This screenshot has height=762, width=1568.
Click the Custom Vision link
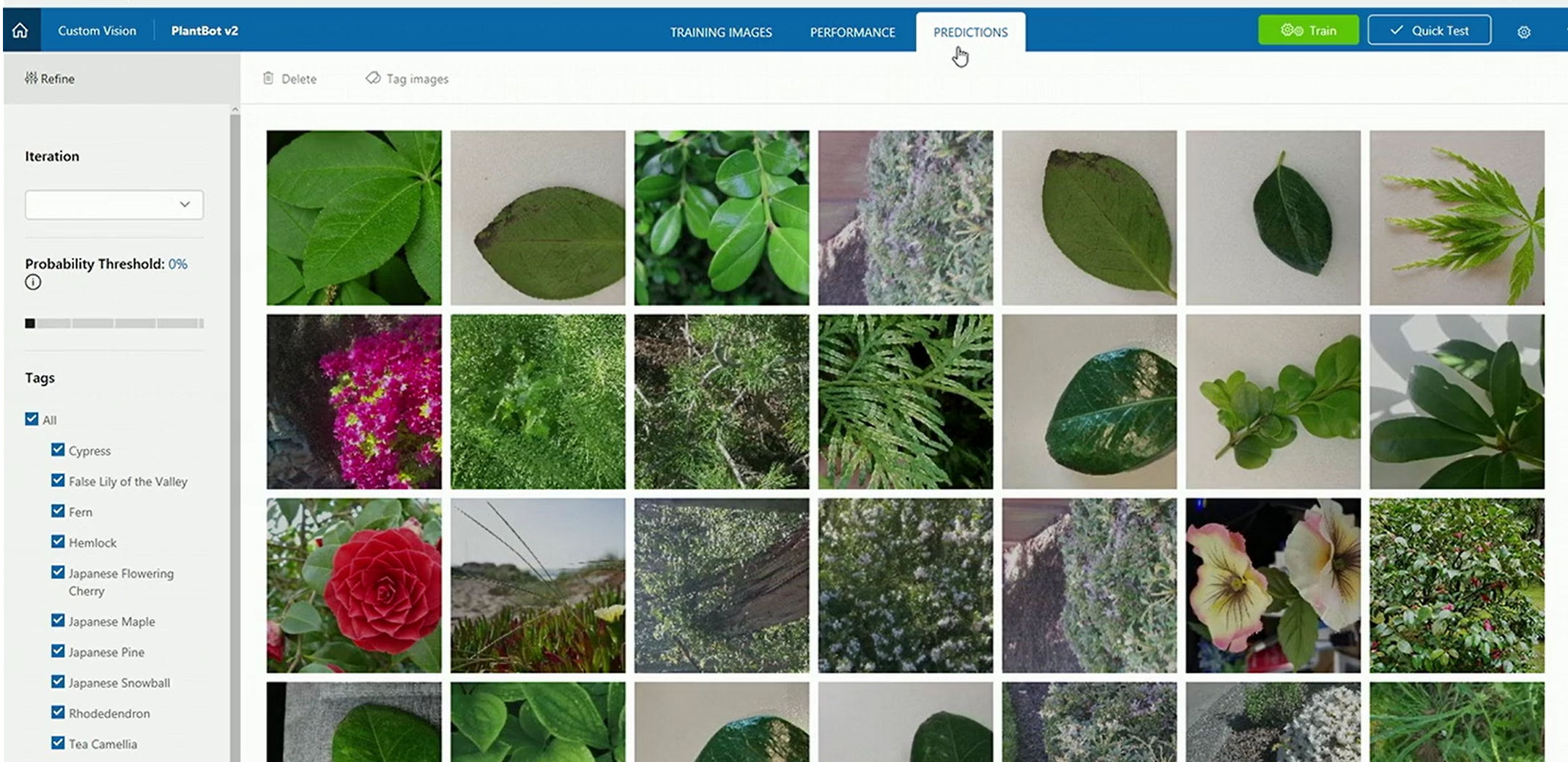tap(97, 31)
